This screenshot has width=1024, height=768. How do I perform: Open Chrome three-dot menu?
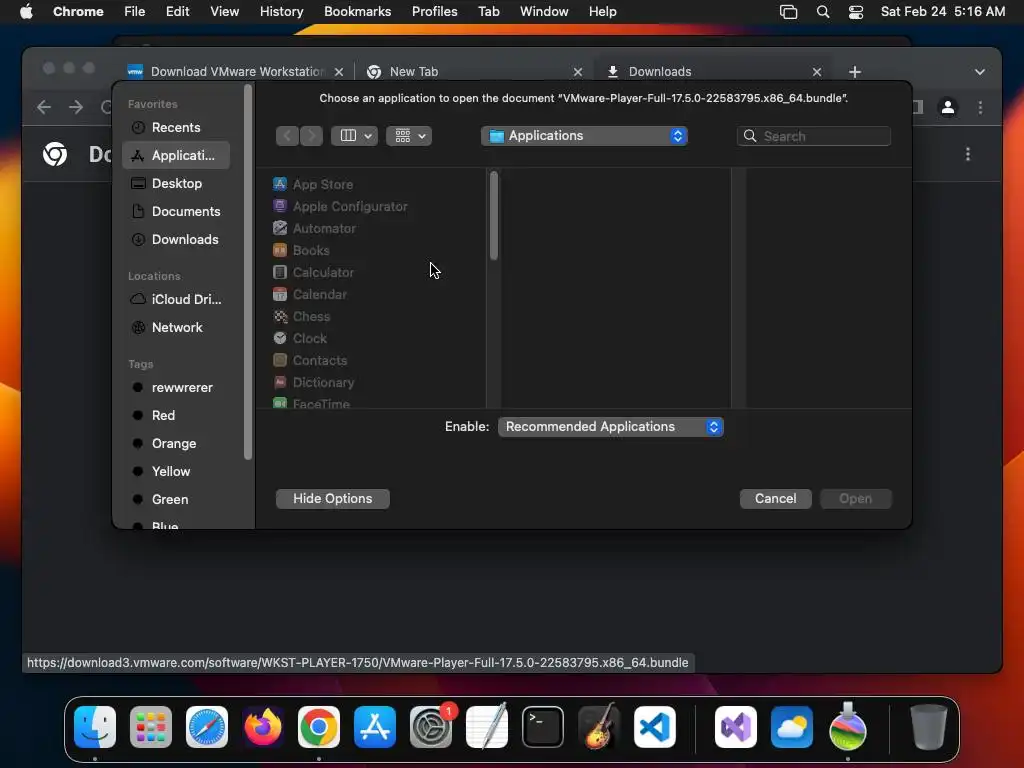pyautogui.click(x=980, y=107)
